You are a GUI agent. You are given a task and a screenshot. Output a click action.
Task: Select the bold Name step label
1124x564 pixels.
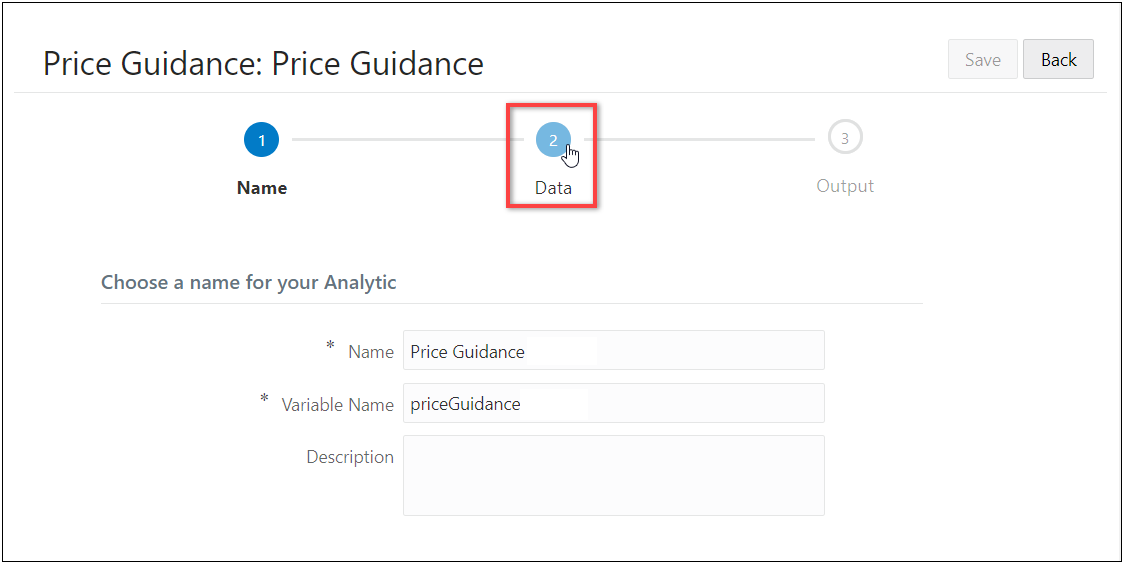tap(262, 187)
